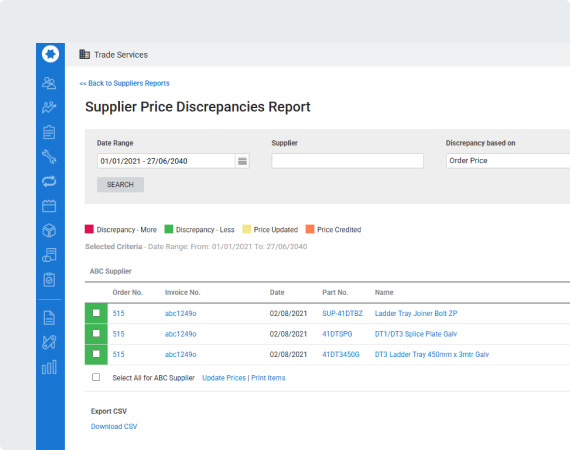This screenshot has width=570, height=450.
Task: Click the Name column header
Action: (x=384, y=292)
